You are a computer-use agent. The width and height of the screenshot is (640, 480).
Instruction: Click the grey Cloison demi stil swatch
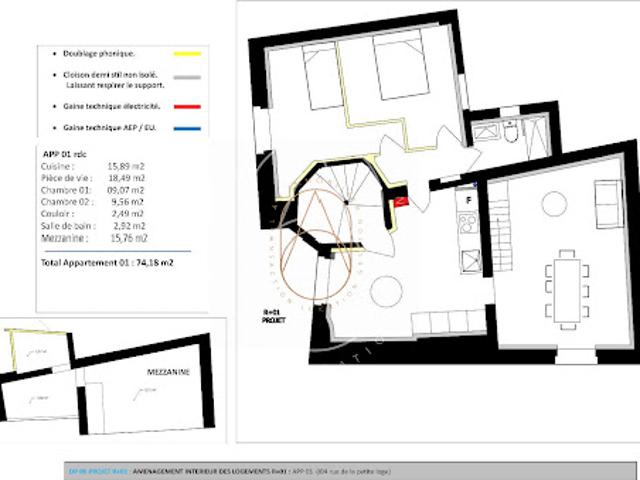pos(187,77)
